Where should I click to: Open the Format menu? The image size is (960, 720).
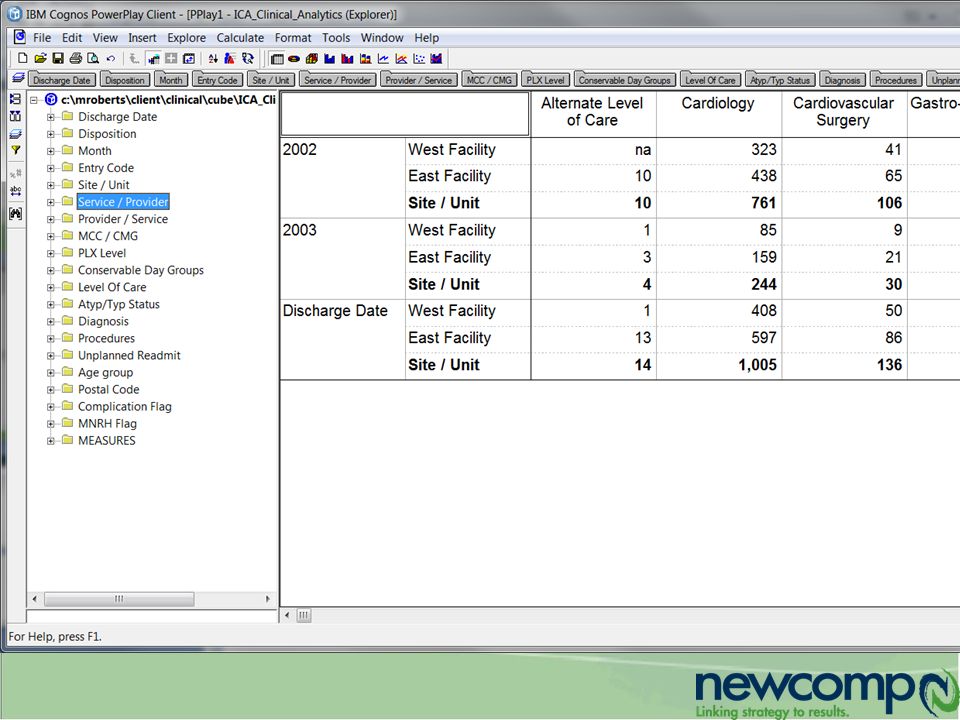tap(293, 38)
